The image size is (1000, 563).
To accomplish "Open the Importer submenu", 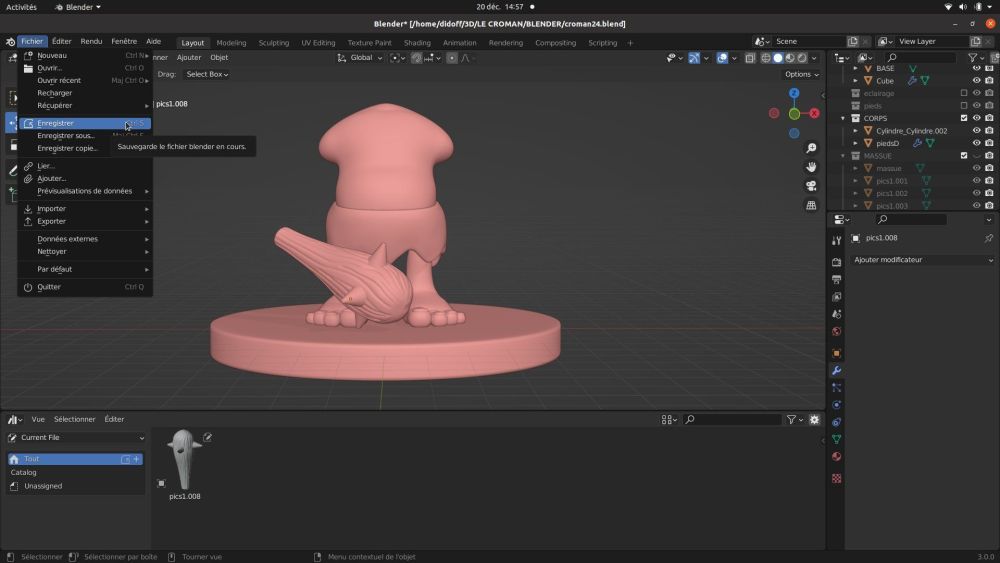I will coord(85,208).
